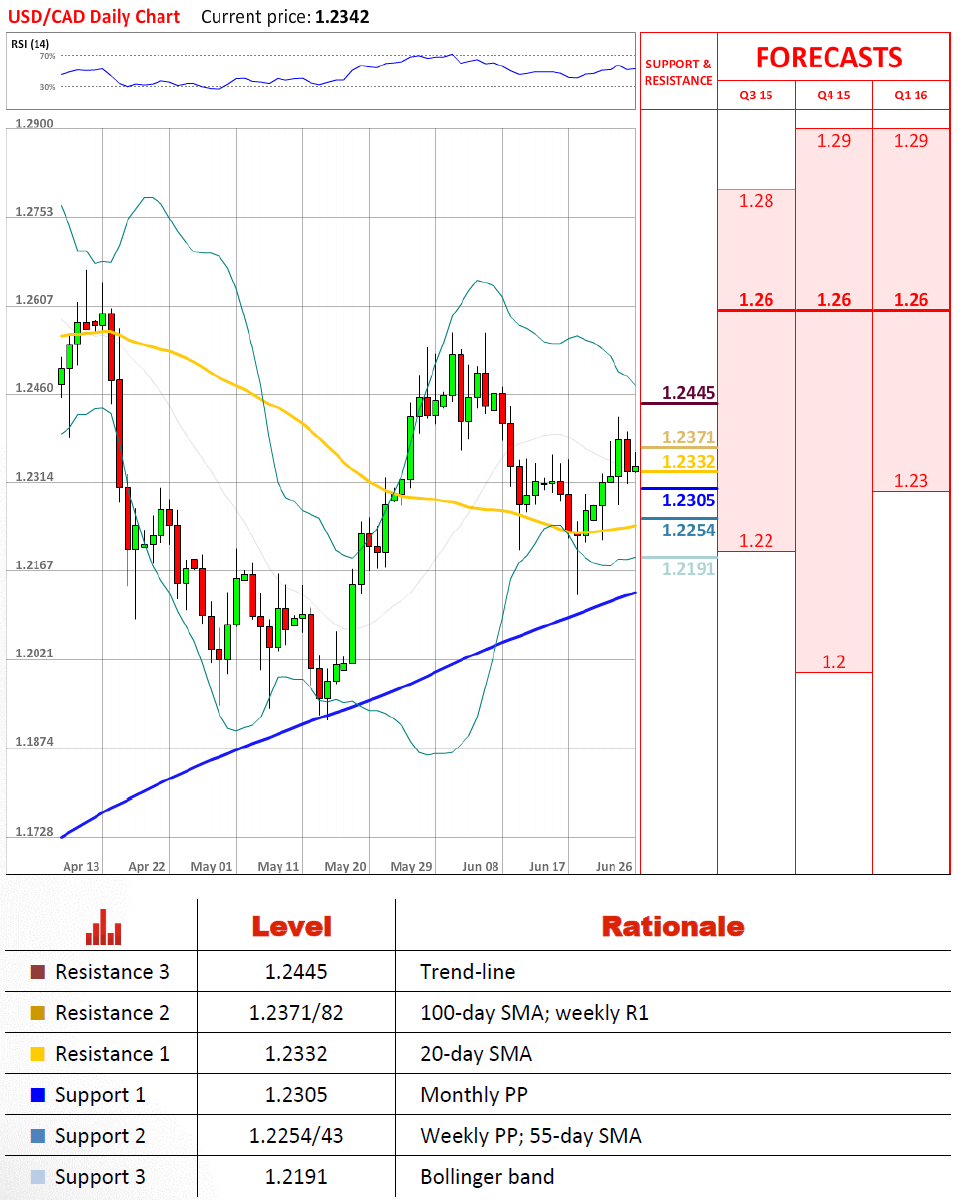Click the RSI 70% level label
Image resolution: width=969 pixels, height=1200 pixels.
(x=47, y=56)
